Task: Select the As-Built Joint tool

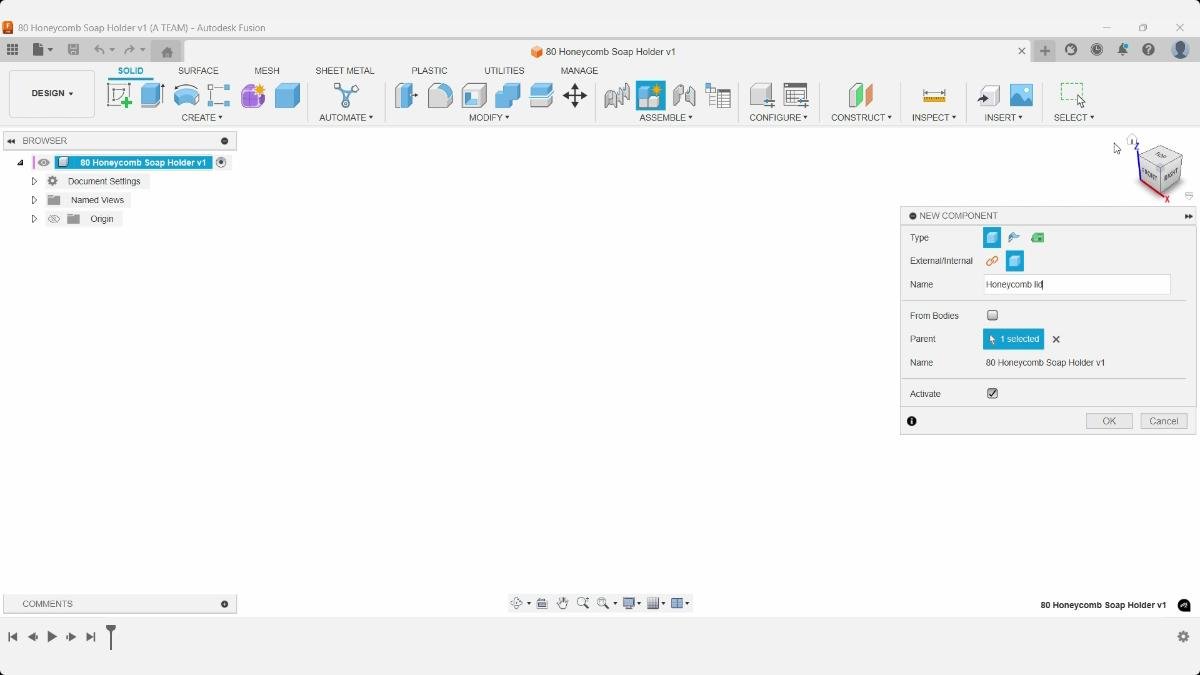Action: tap(684, 95)
